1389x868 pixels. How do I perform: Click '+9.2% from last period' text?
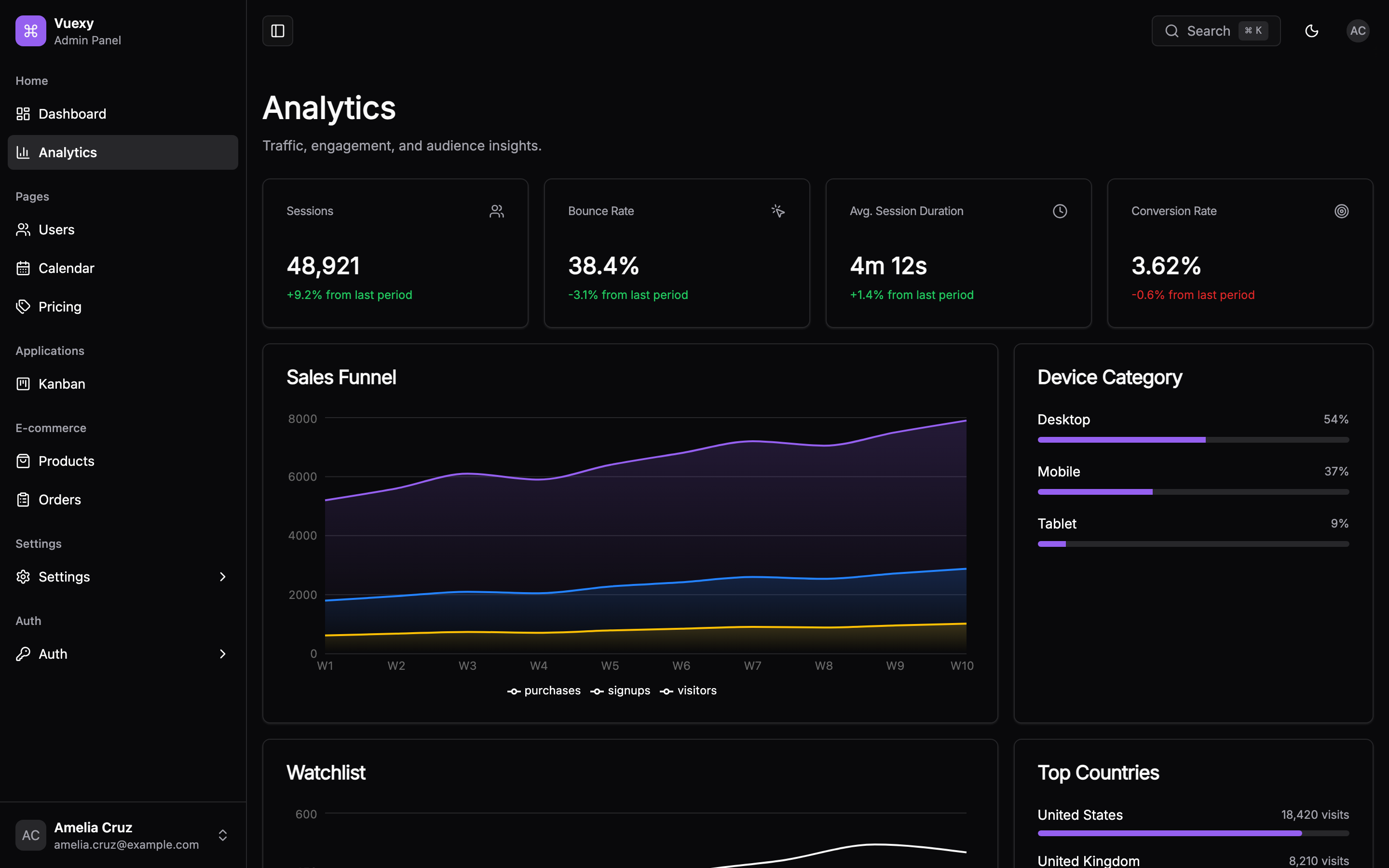[349, 295]
